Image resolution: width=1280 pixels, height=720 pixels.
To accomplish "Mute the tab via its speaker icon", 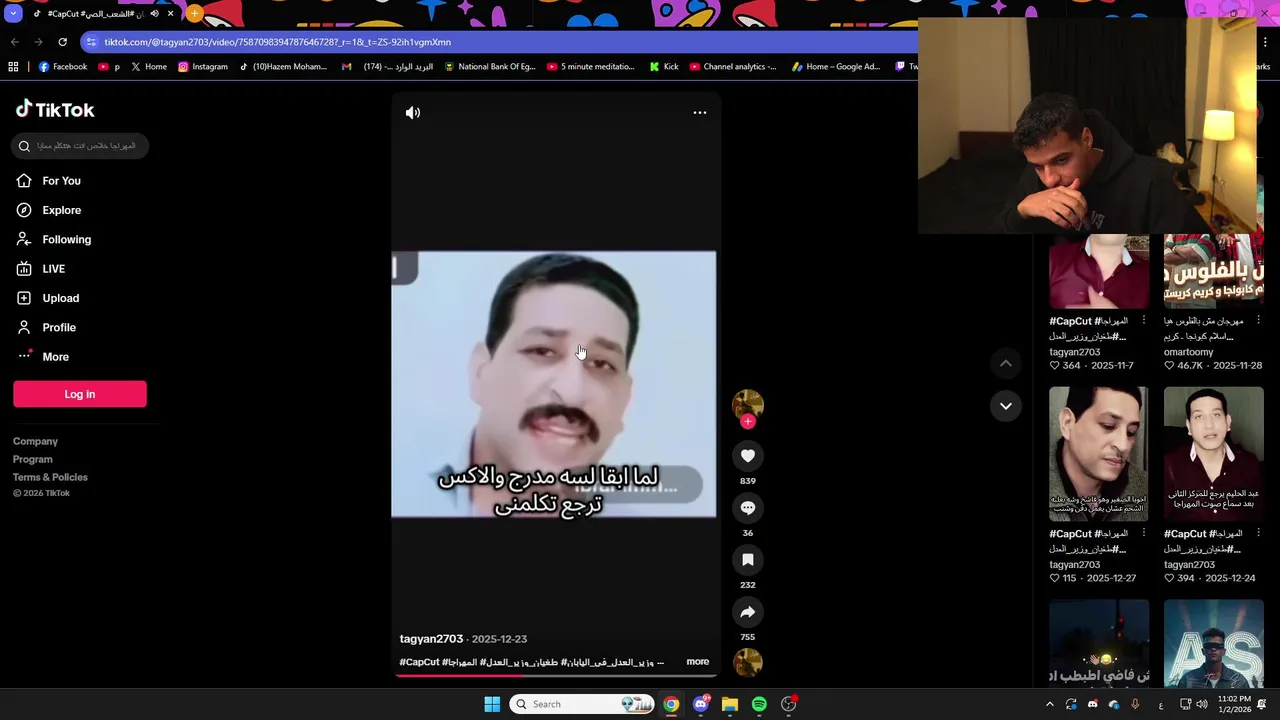I will pos(154,14).
